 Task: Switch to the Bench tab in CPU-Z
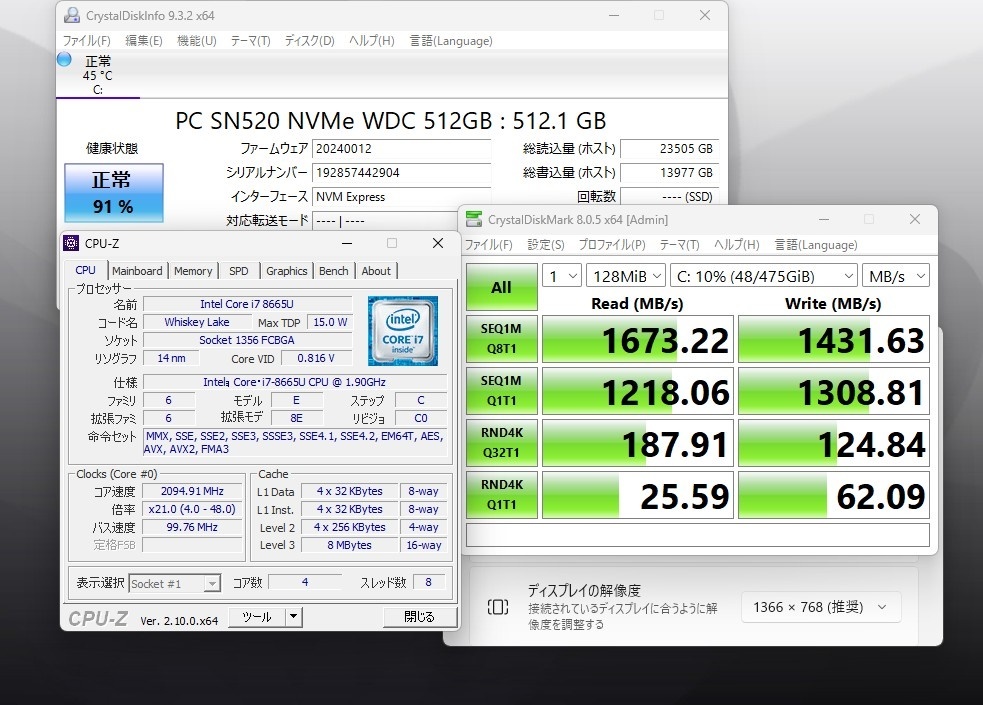334,271
